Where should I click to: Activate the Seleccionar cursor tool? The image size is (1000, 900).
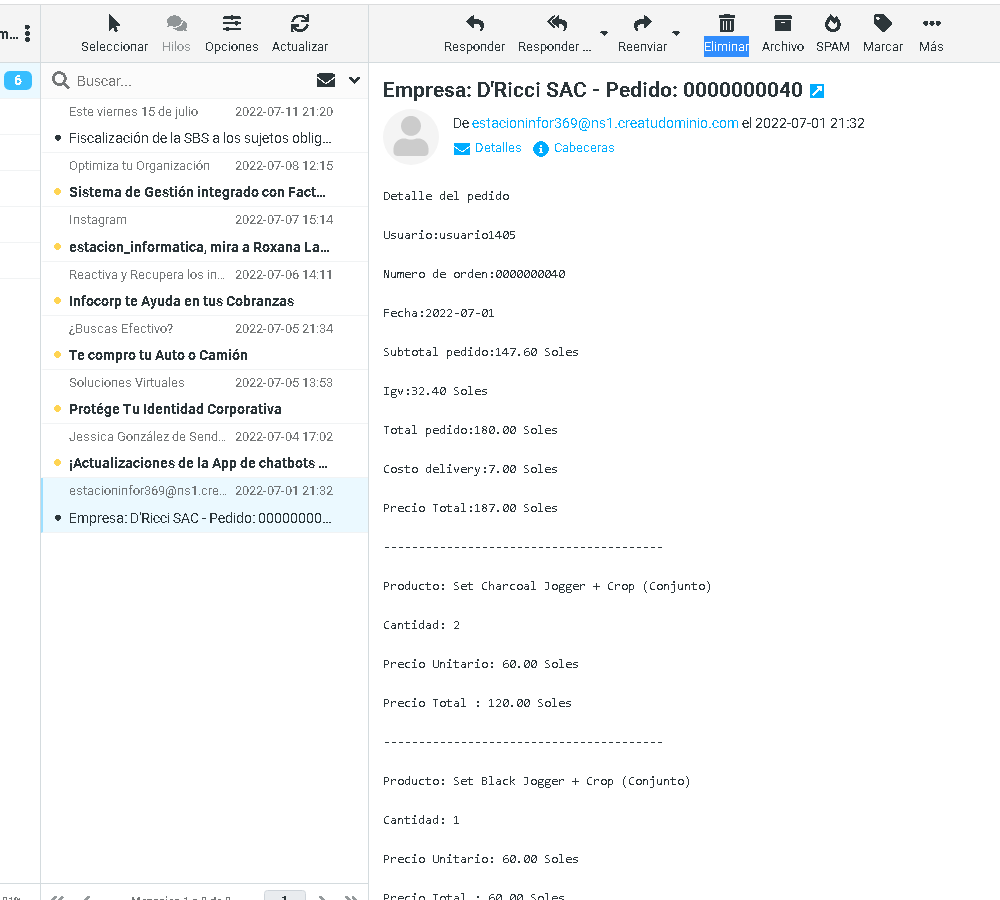[114, 24]
